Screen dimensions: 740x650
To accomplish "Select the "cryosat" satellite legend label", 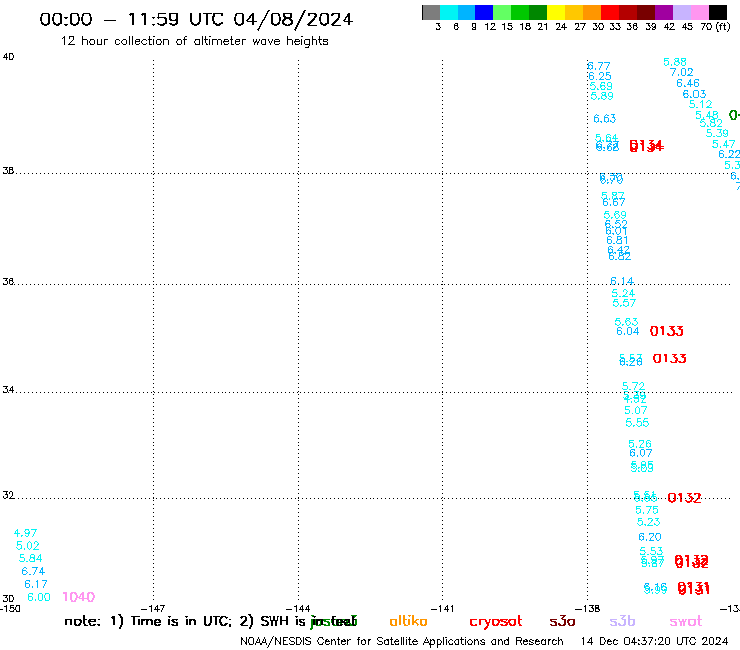I will pos(496,622).
